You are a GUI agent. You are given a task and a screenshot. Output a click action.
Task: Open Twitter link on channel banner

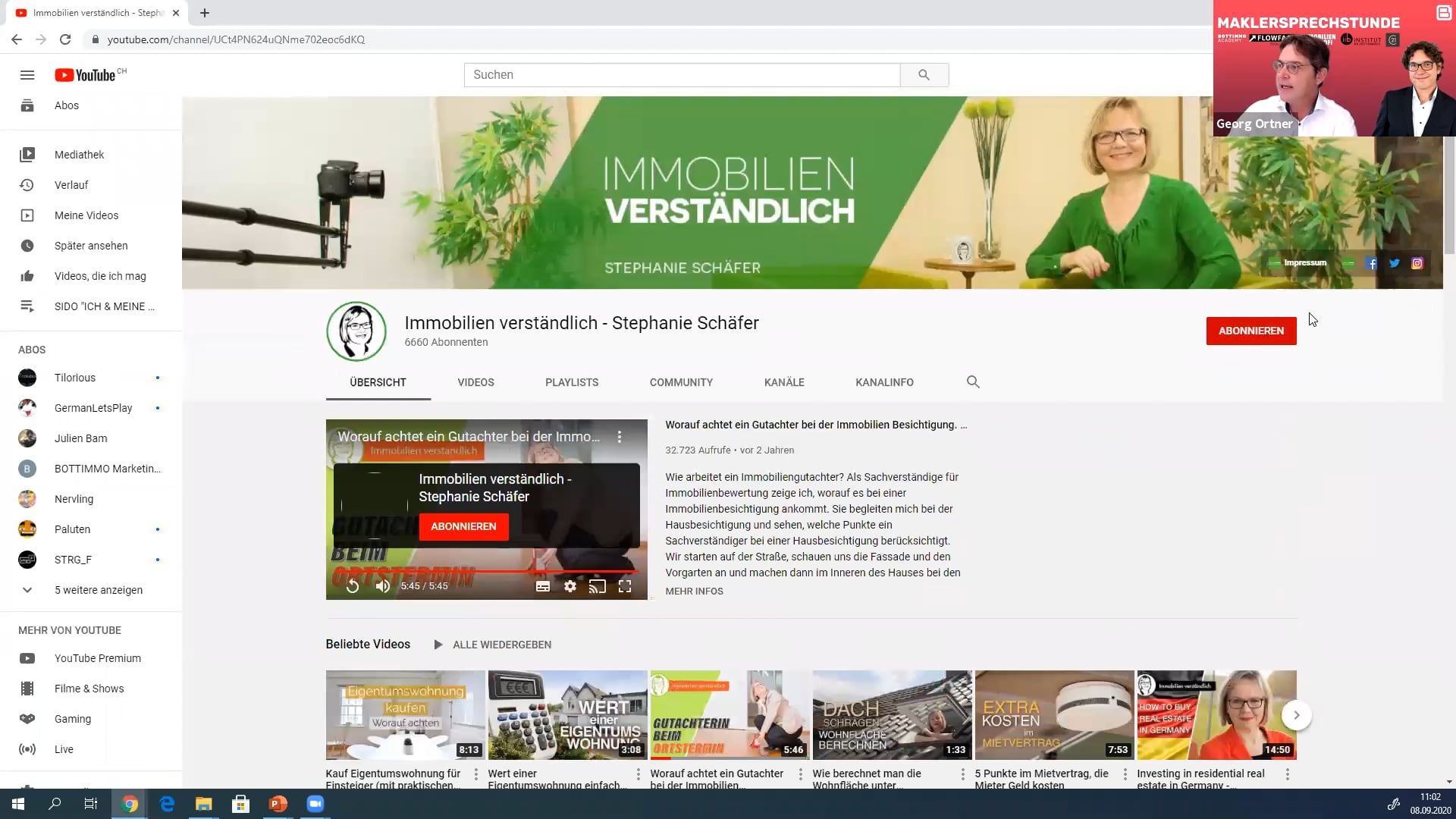pyautogui.click(x=1394, y=263)
